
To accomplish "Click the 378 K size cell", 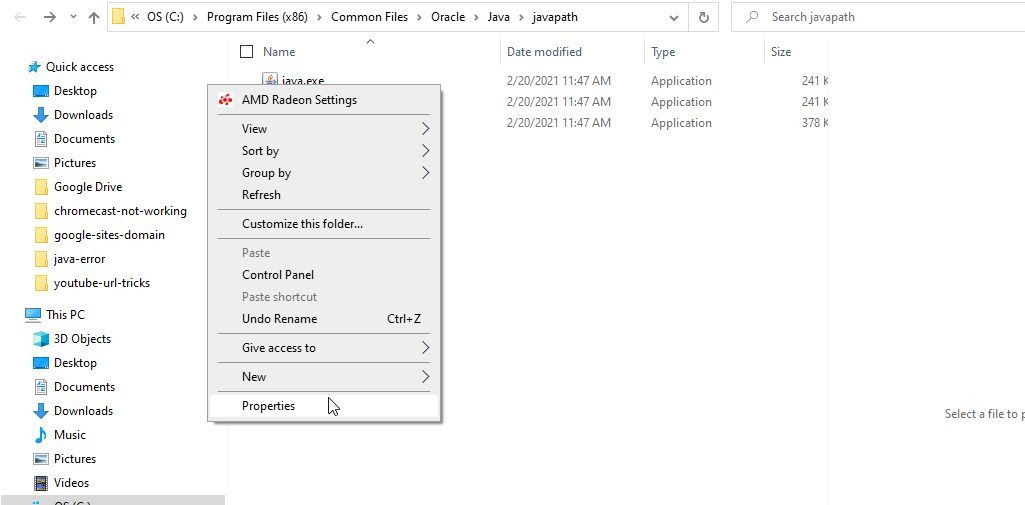I will coord(815,123).
